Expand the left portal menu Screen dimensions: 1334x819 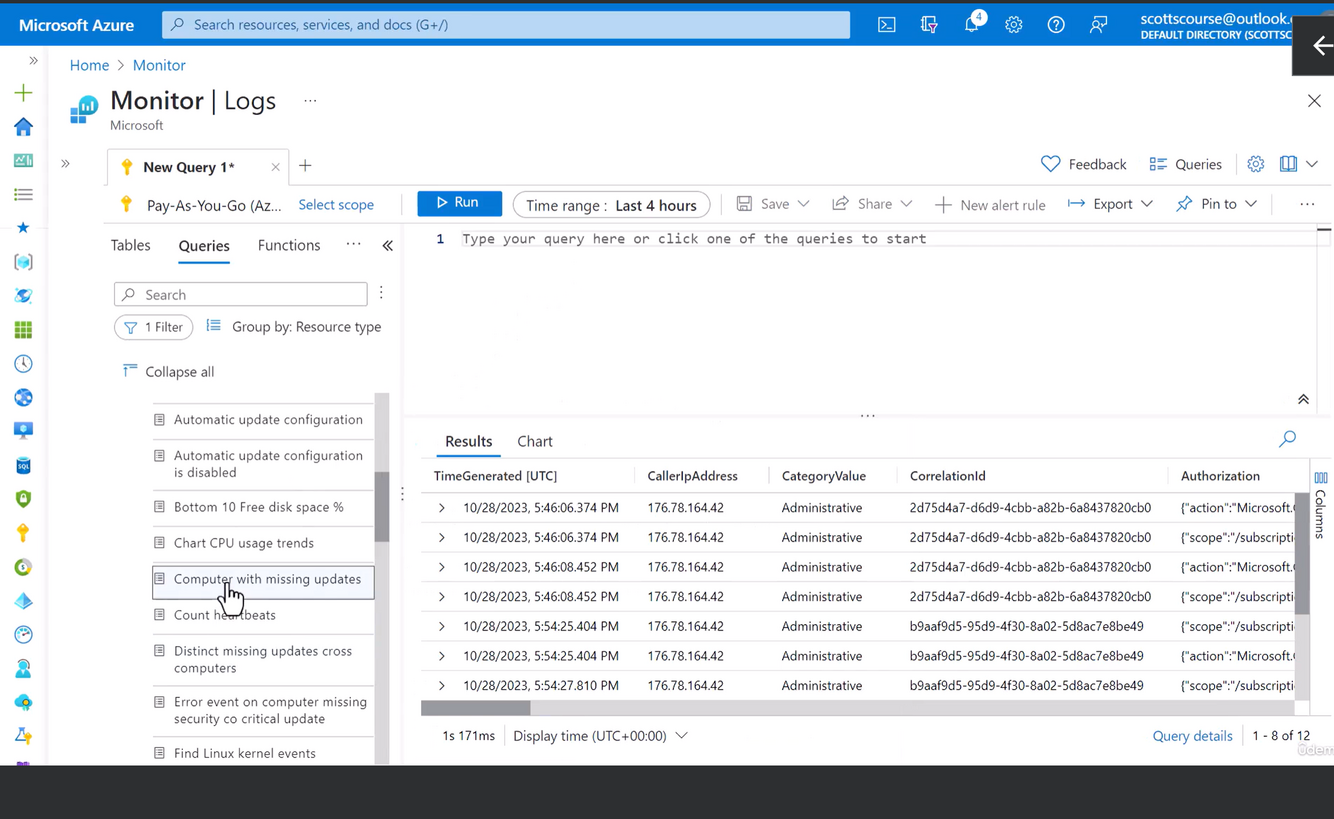[33, 61]
